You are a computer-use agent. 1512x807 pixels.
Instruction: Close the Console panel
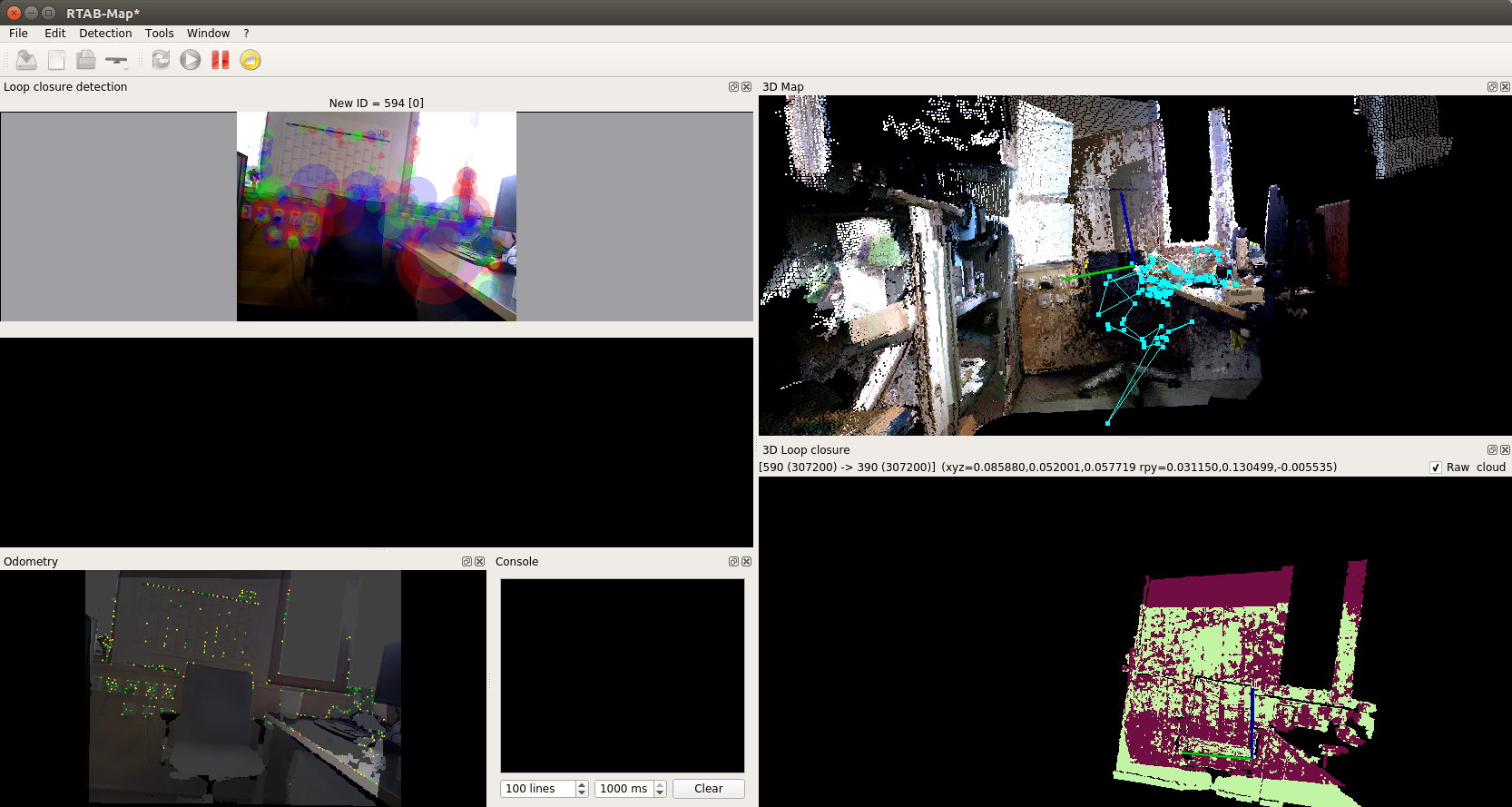[746, 562]
